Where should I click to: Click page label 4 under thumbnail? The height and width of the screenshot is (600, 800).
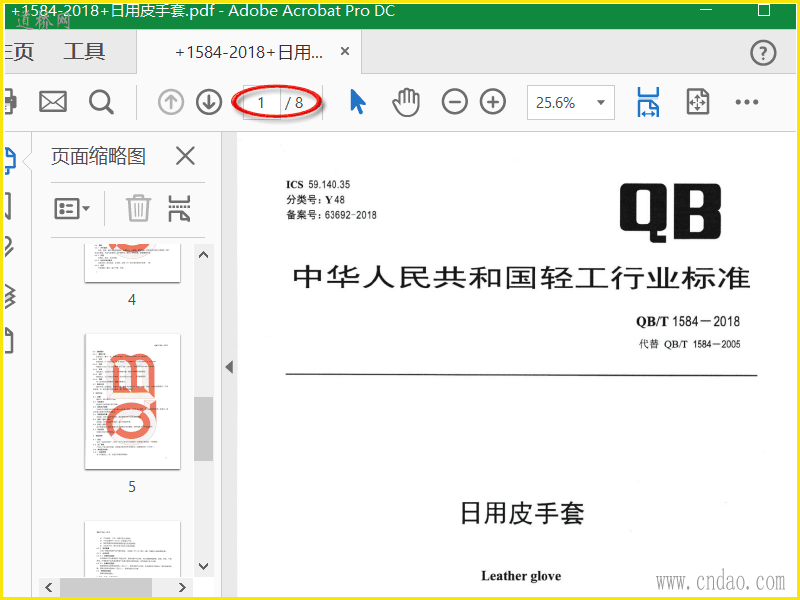click(x=132, y=299)
